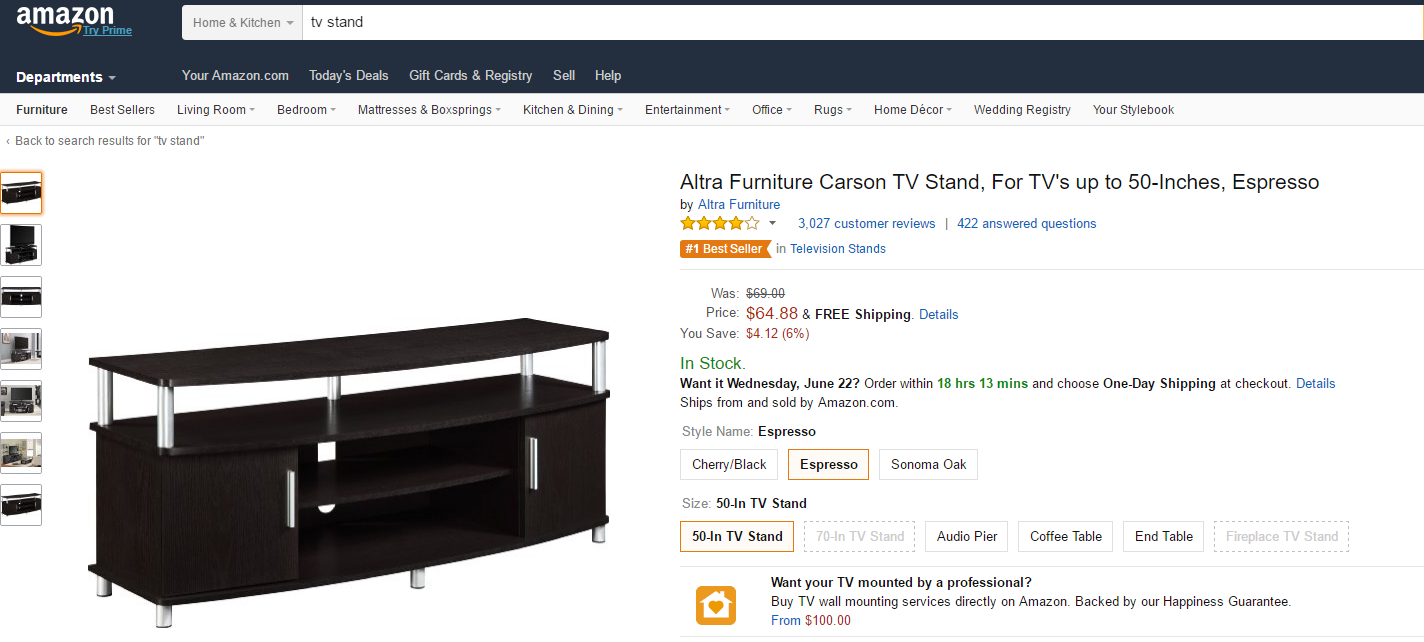Click the star rating icons

tap(719, 223)
